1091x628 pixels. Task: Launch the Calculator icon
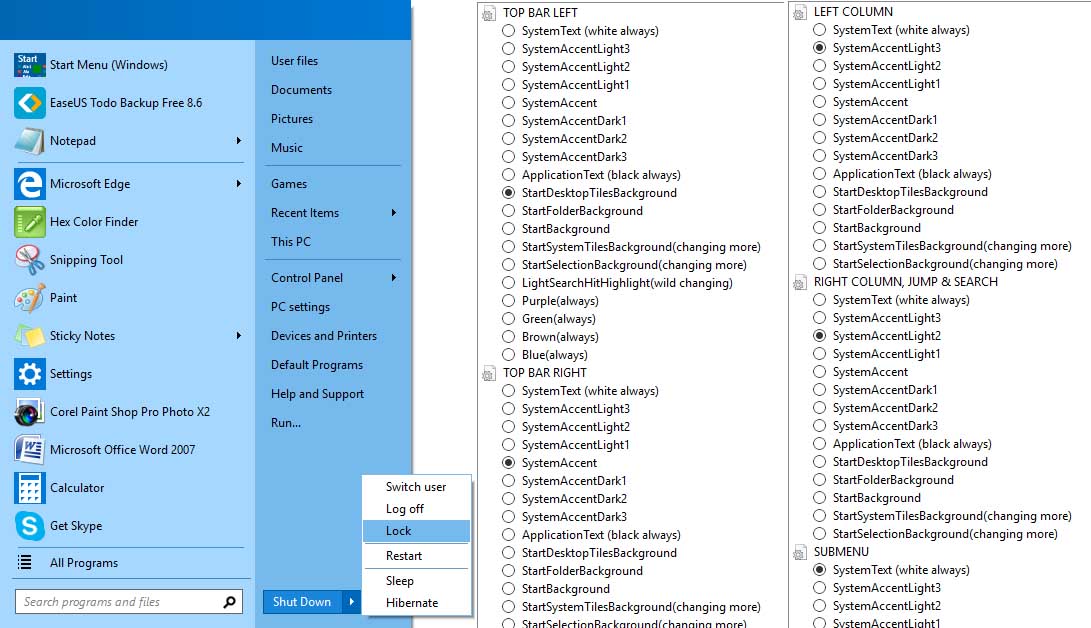click(30, 488)
